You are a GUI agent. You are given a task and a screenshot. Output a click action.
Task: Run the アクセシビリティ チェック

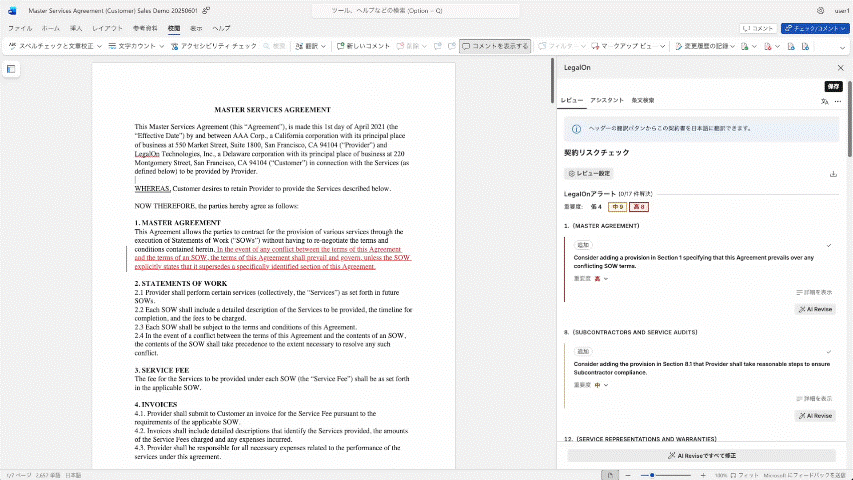[x=214, y=46]
